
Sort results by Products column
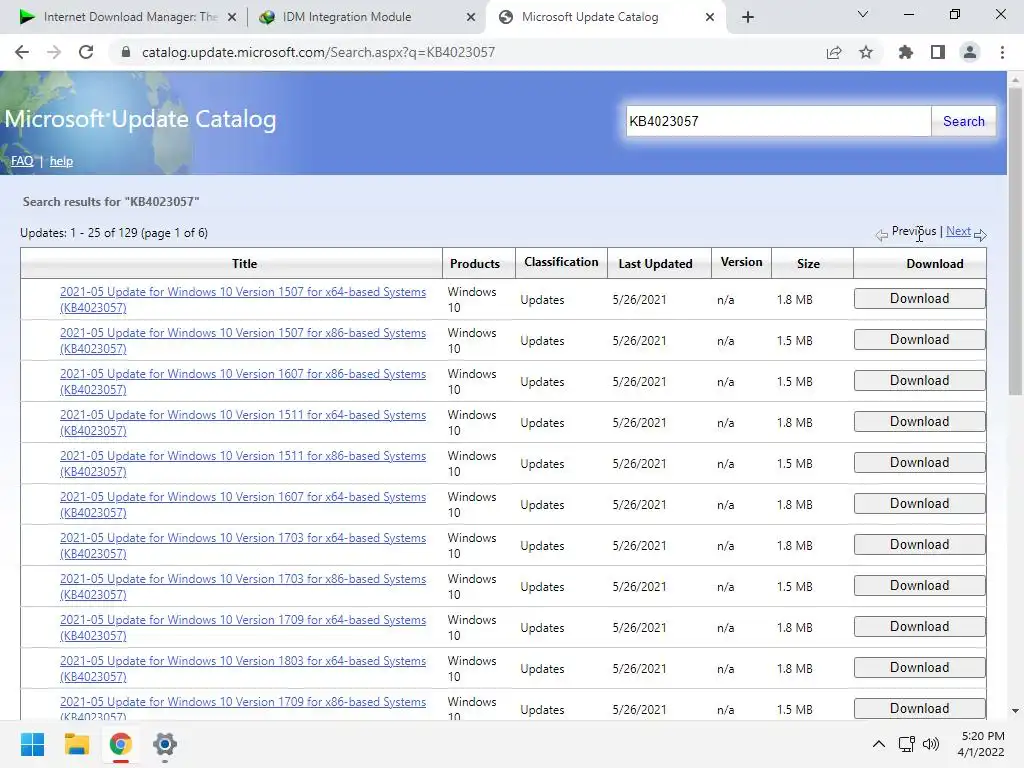click(475, 264)
